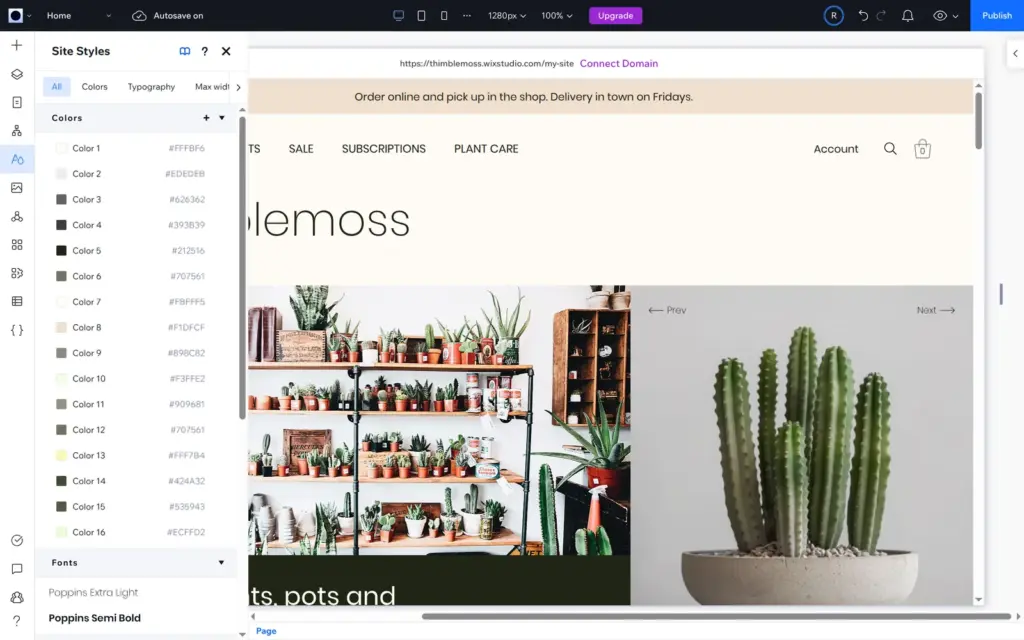The height and width of the screenshot is (640, 1024).
Task: Add a new color with plus icon
Action: (x=206, y=118)
